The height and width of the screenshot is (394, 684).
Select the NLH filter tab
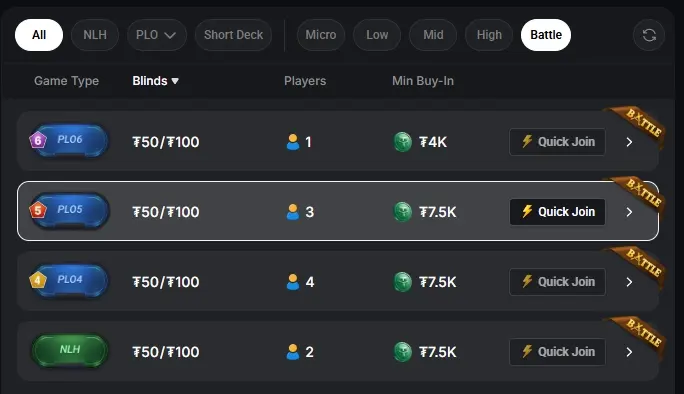pyautogui.click(x=95, y=35)
